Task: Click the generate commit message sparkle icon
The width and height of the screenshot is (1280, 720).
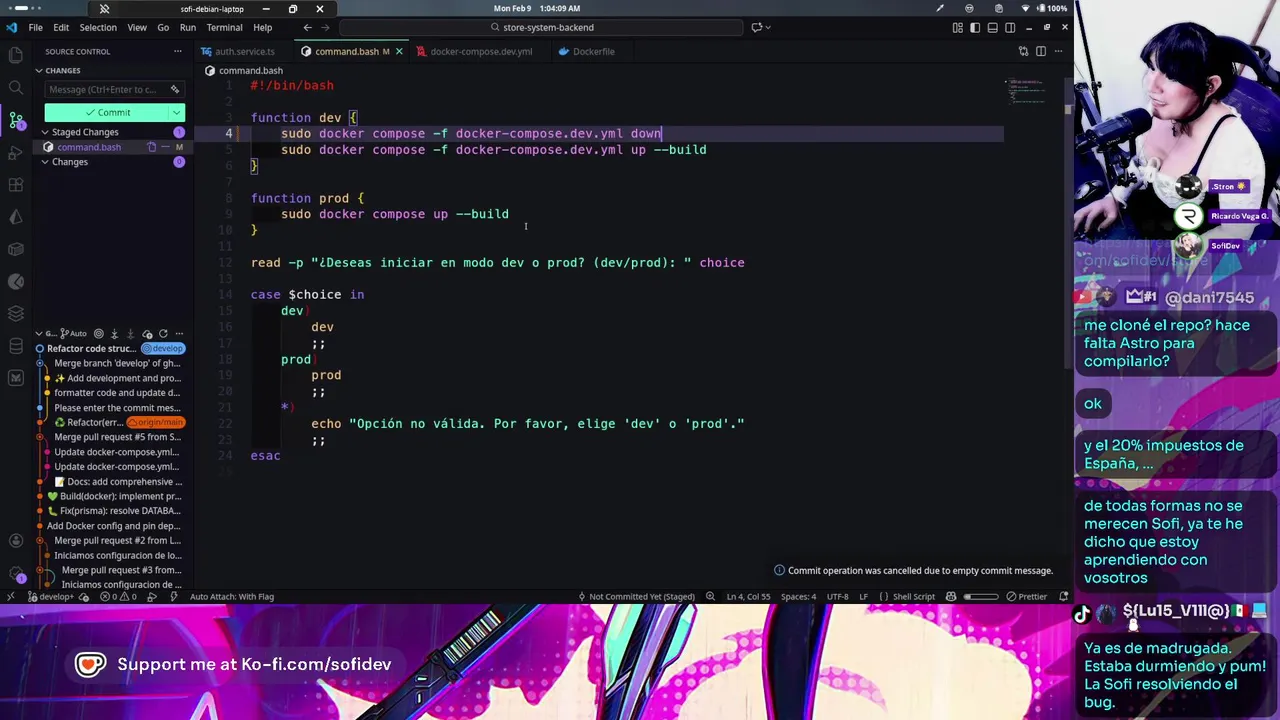Action: click(x=174, y=89)
